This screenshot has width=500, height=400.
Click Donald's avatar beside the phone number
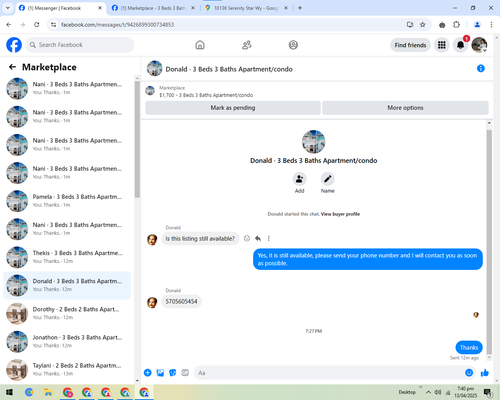[152, 302]
